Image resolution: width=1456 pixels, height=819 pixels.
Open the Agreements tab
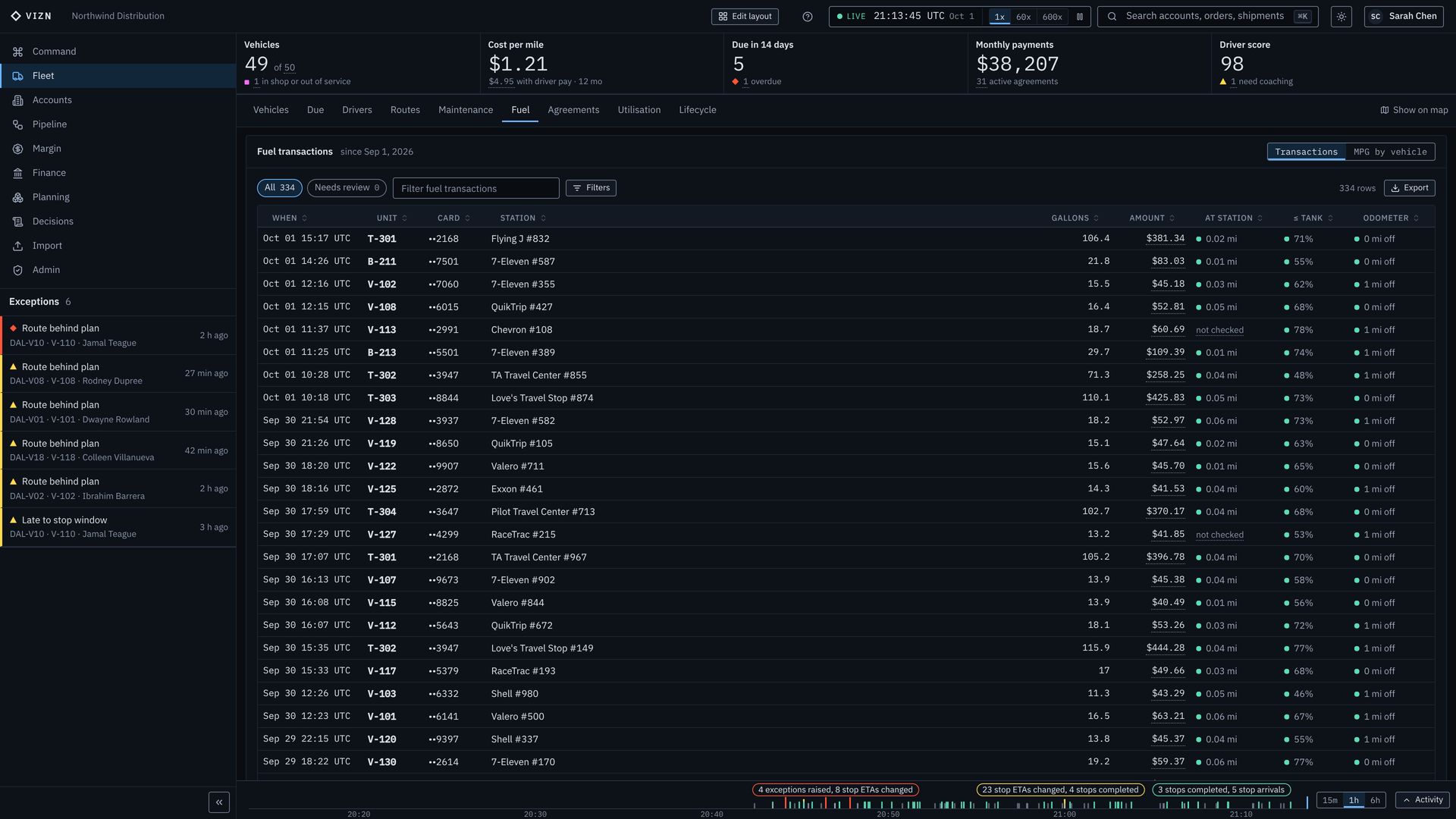tap(573, 110)
